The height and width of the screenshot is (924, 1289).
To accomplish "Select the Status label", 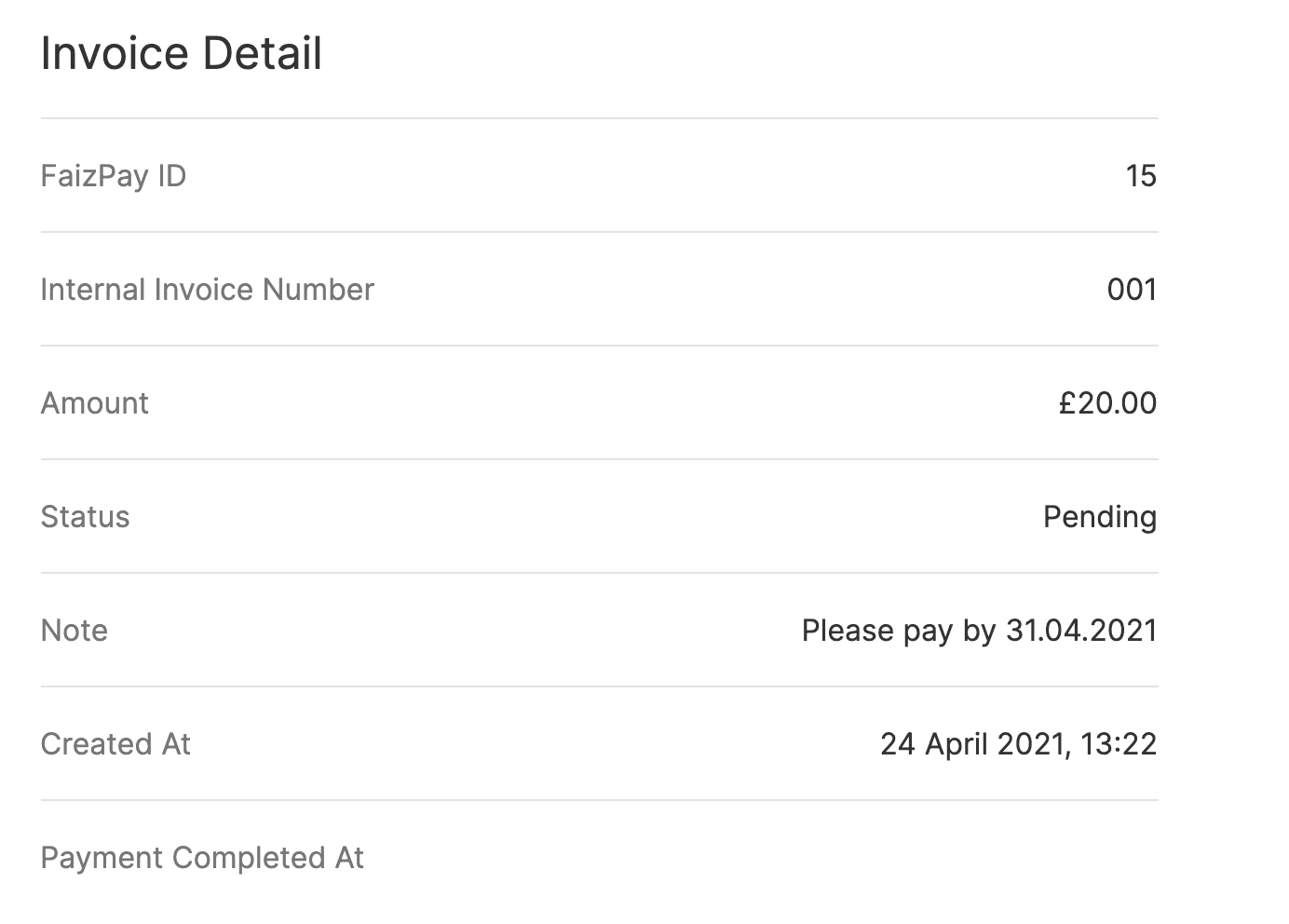I will (x=86, y=517).
